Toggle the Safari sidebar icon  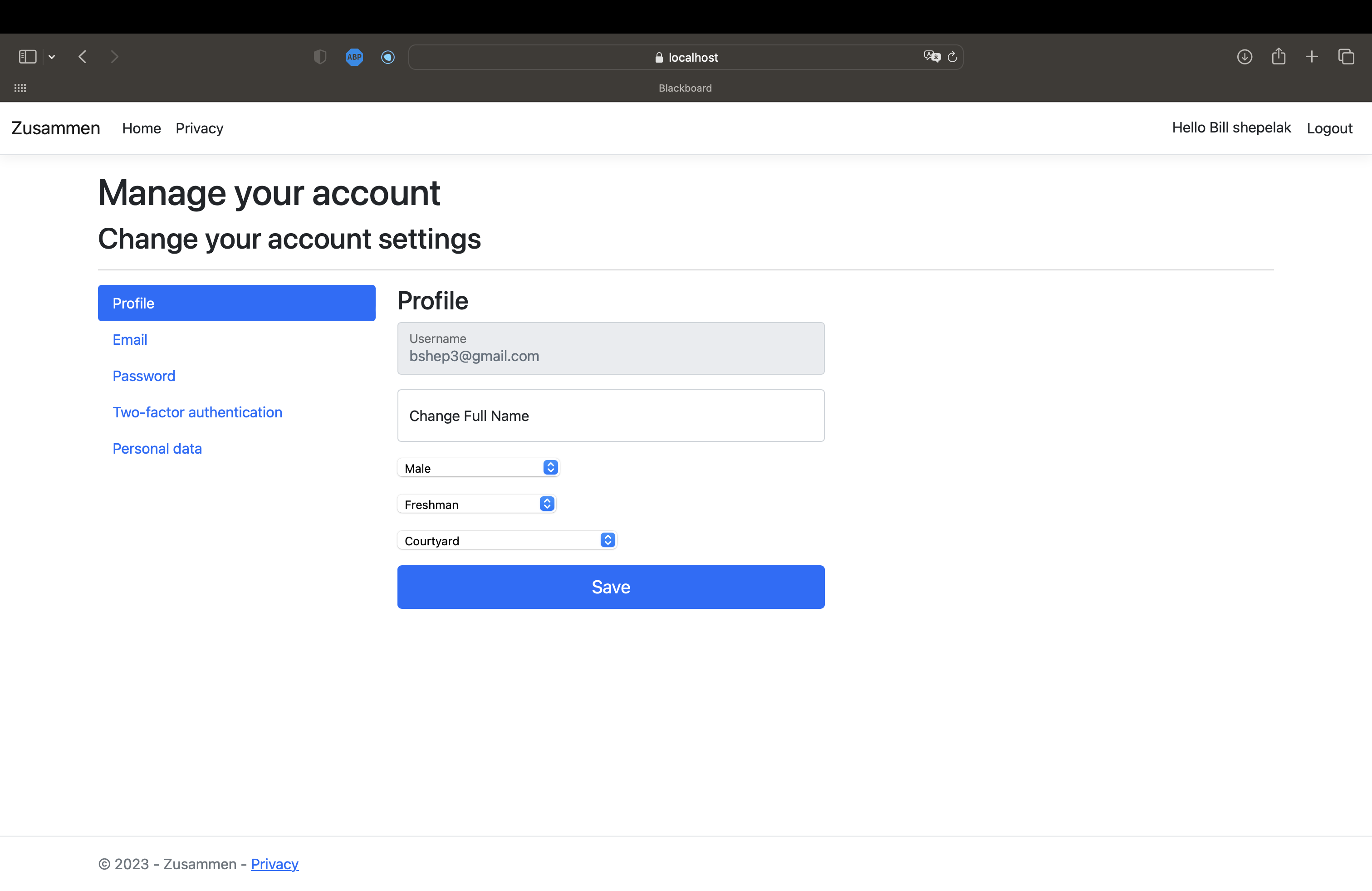click(27, 56)
